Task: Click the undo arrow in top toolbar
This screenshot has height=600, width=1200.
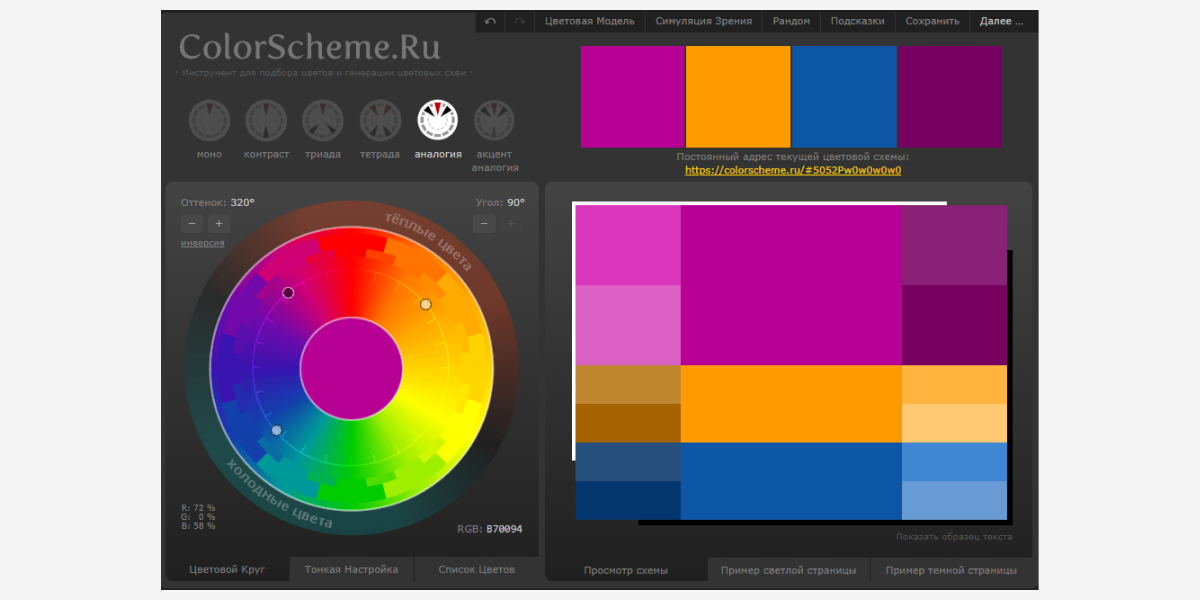Action: tap(490, 21)
